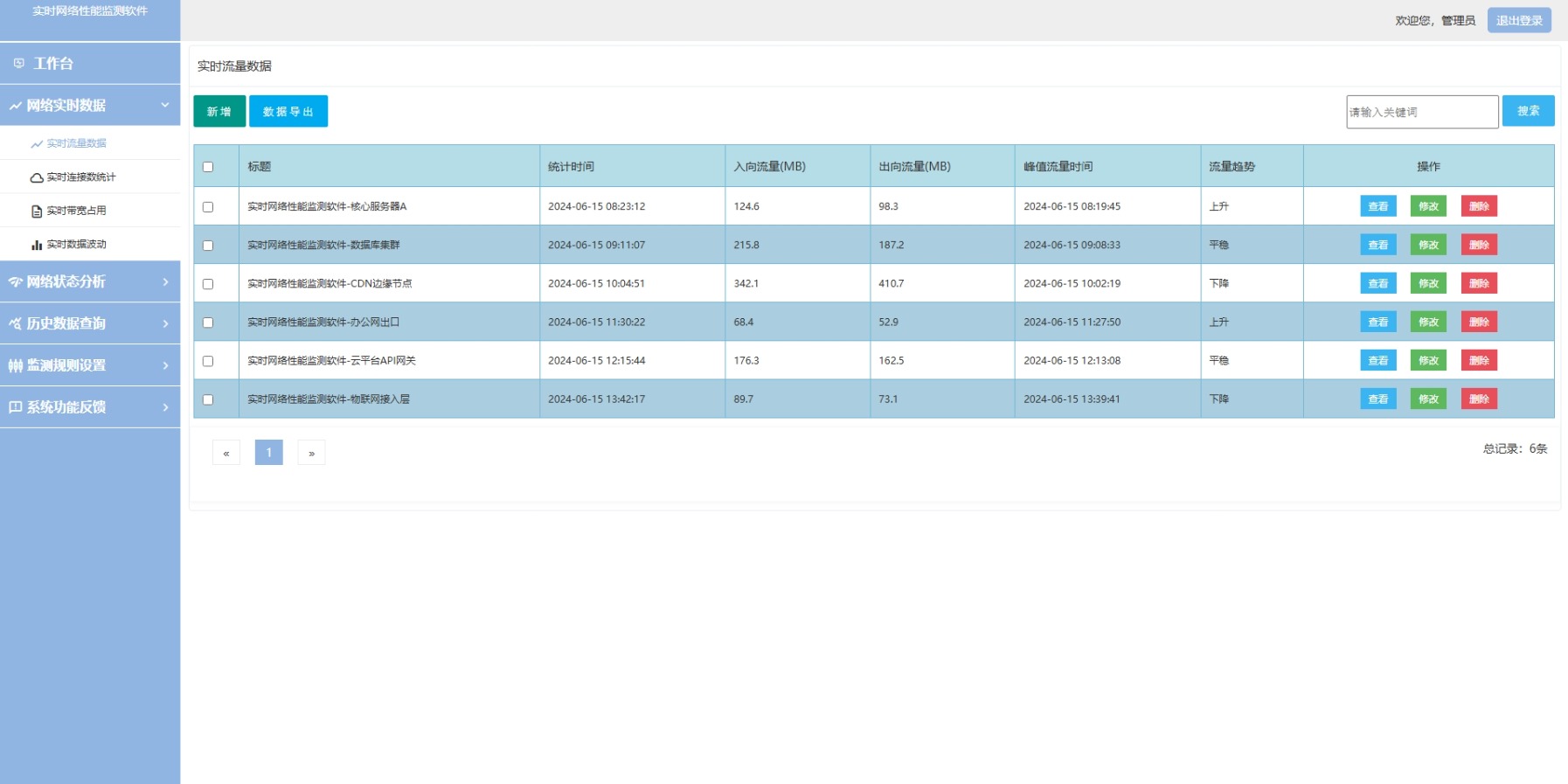1568x784 pixels.
Task: Check the 核心服务器A row checkbox
Action: coord(208,207)
